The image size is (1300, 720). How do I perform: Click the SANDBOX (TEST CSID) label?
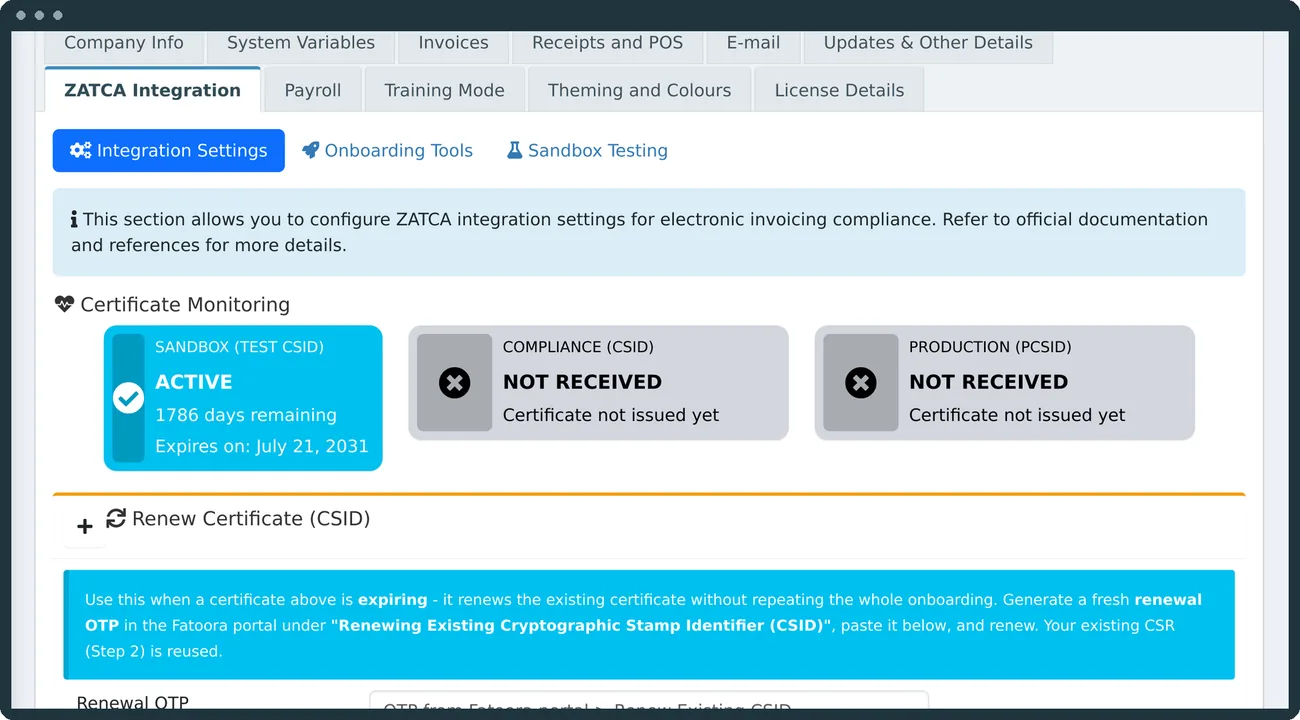click(240, 347)
